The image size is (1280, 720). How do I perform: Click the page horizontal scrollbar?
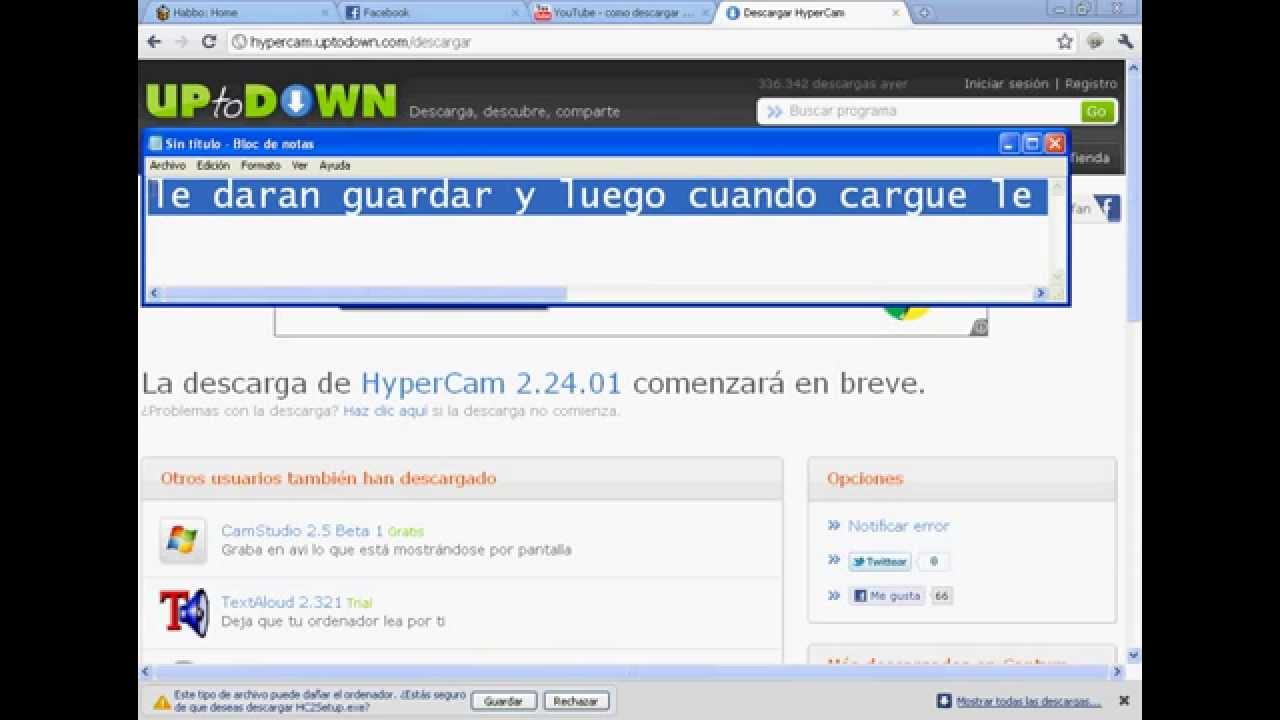click(x=633, y=673)
